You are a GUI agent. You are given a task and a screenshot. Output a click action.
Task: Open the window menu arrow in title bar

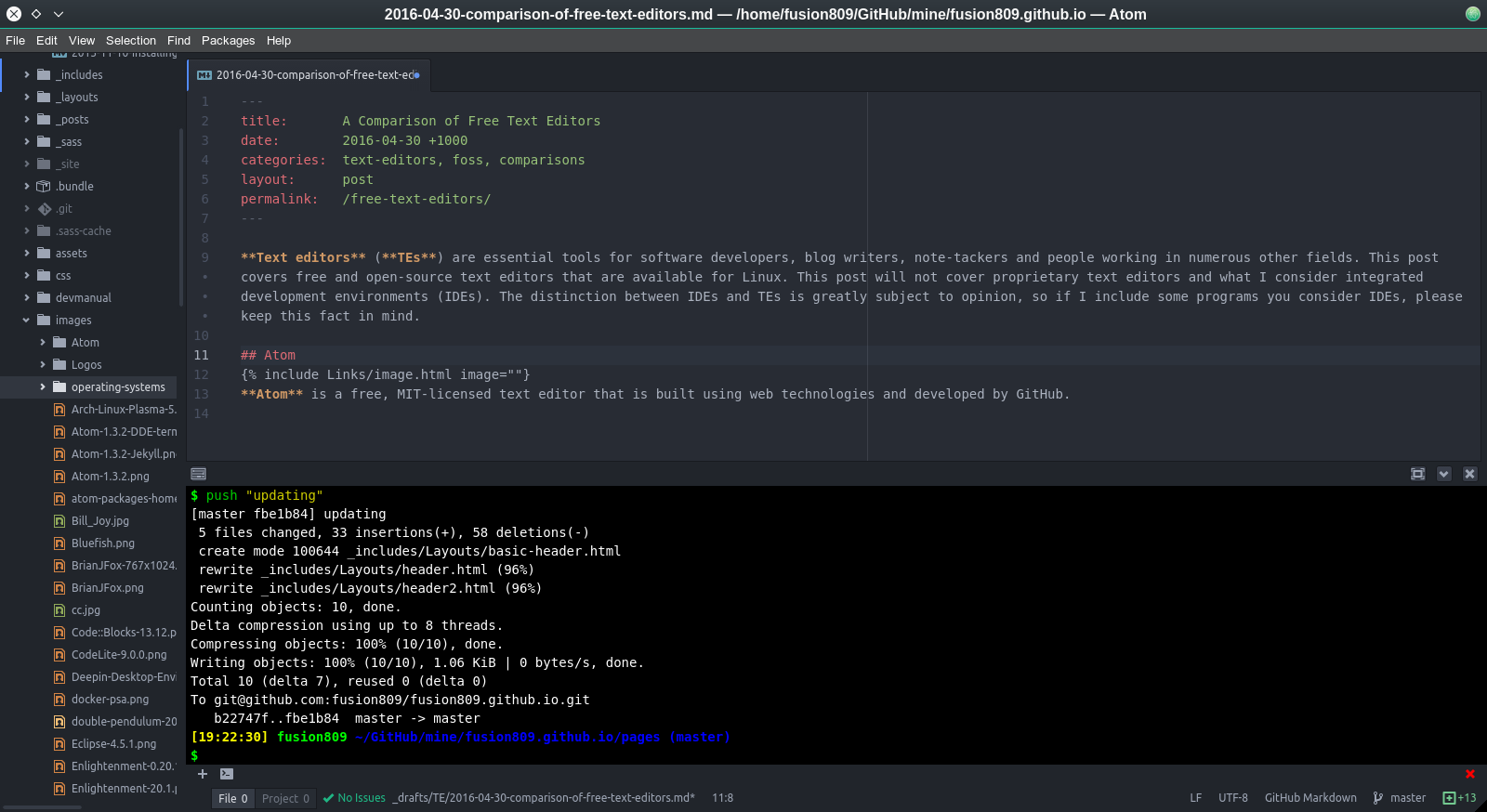(x=58, y=14)
